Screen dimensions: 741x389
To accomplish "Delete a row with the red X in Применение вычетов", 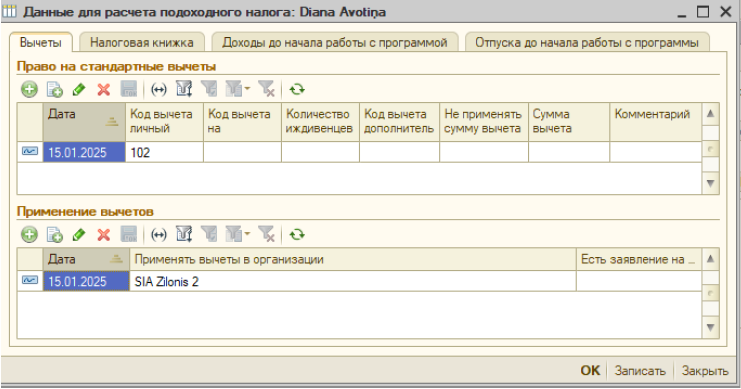I will (103, 234).
